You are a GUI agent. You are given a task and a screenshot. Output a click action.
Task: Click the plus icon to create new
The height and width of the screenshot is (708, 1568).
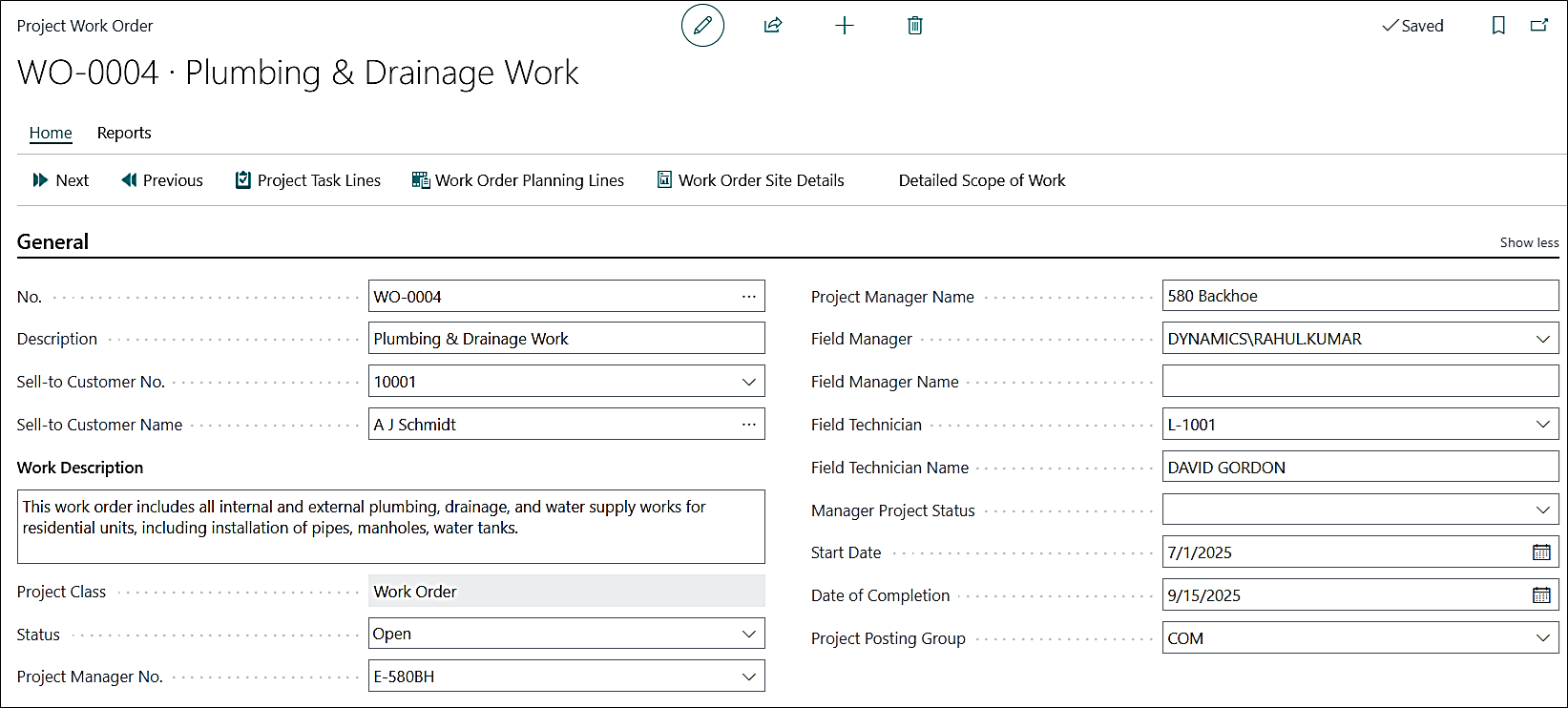[x=844, y=26]
